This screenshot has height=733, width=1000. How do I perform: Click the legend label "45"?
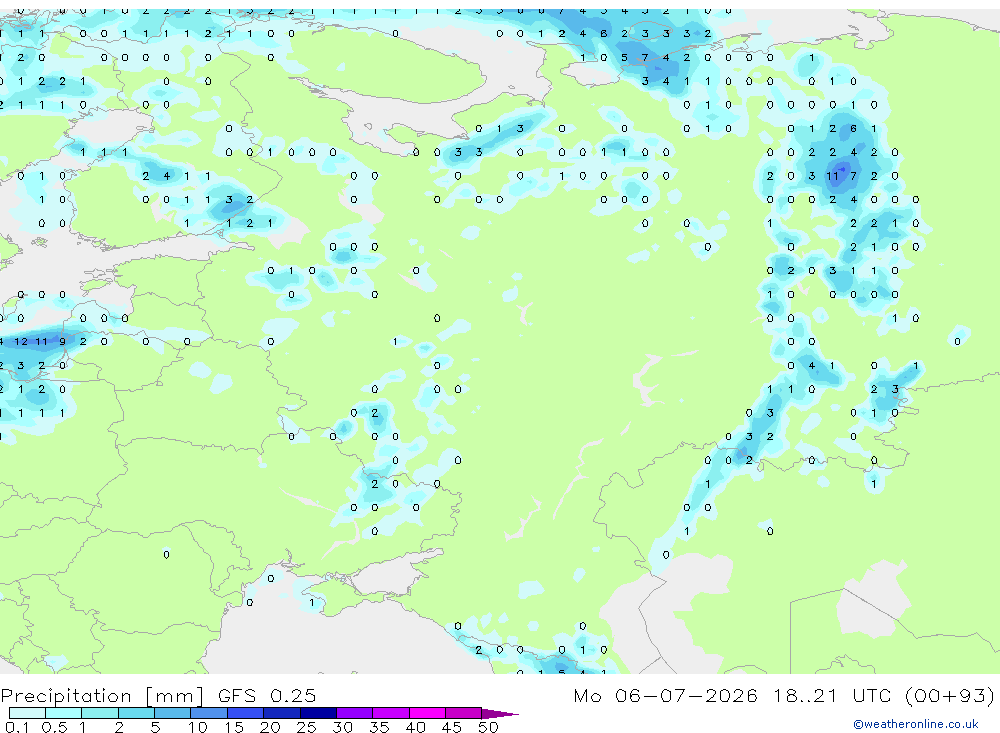coord(452,727)
